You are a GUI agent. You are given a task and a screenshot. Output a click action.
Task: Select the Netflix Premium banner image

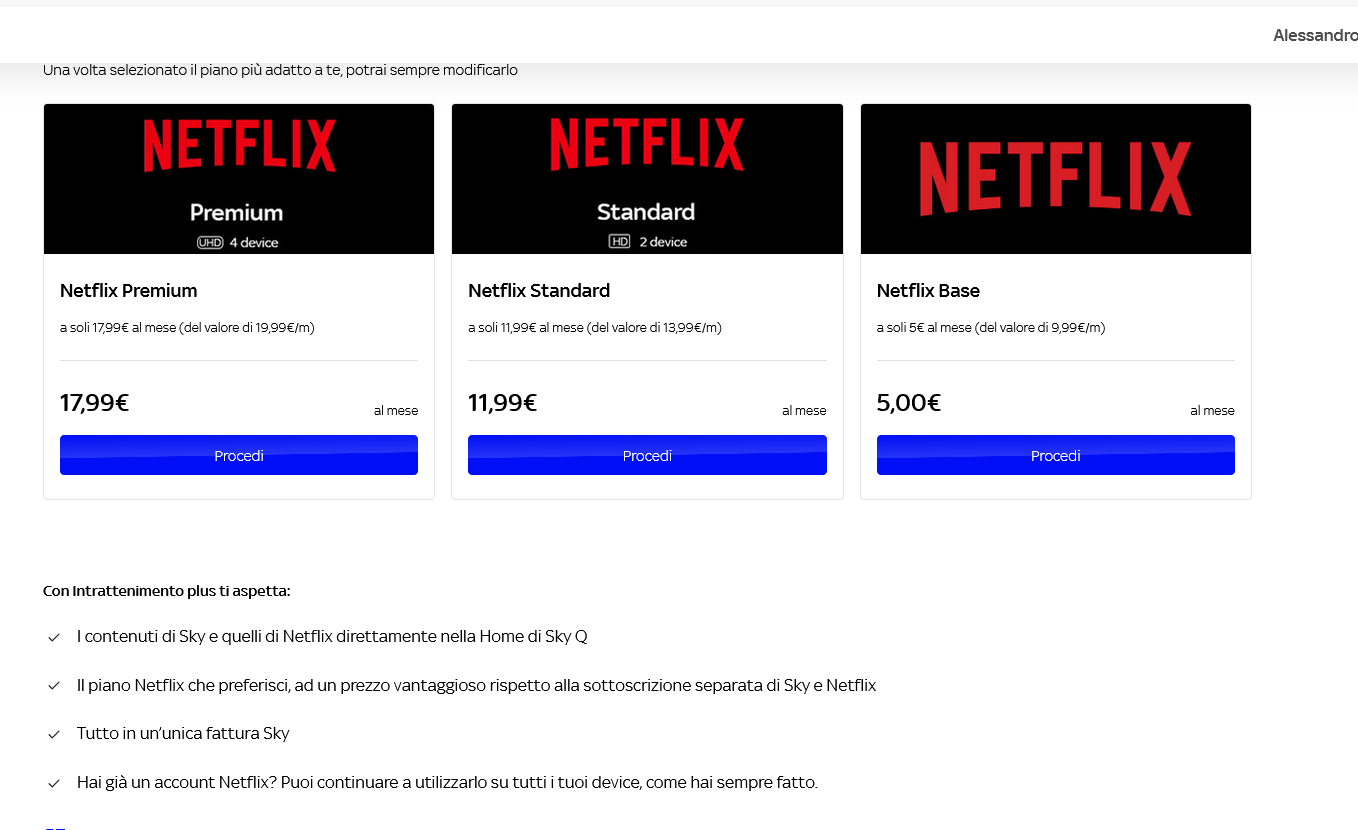(x=239, y=179)
